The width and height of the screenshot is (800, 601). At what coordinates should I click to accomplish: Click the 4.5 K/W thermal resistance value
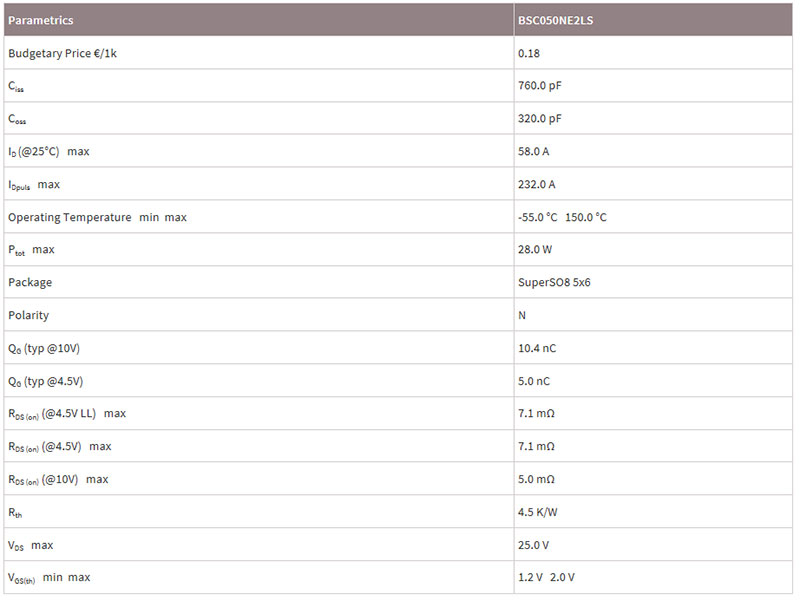coord(537,512)
